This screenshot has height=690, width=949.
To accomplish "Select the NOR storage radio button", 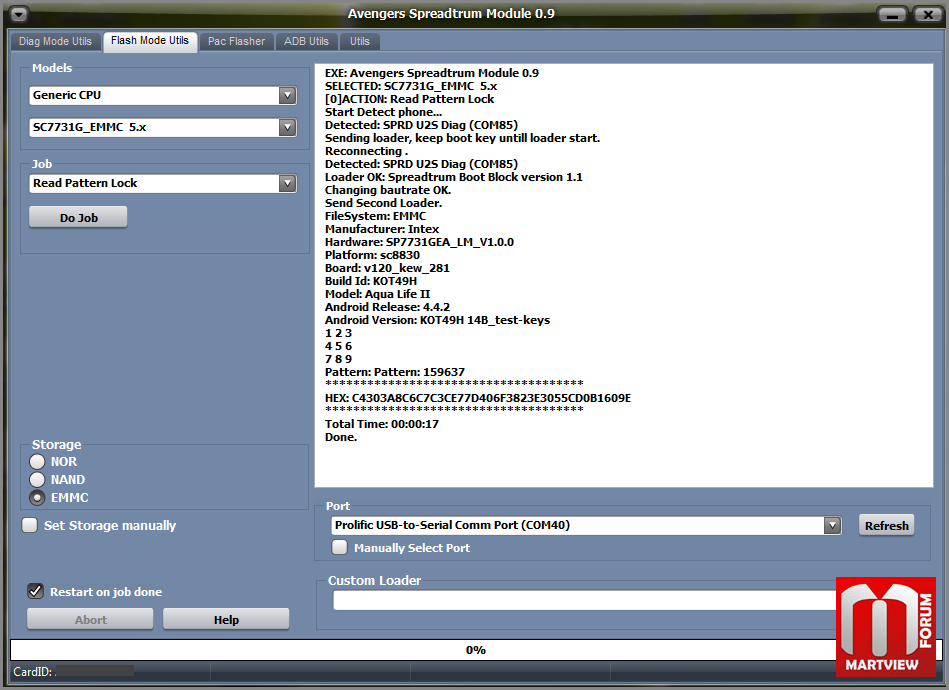I will click(37, 461).
